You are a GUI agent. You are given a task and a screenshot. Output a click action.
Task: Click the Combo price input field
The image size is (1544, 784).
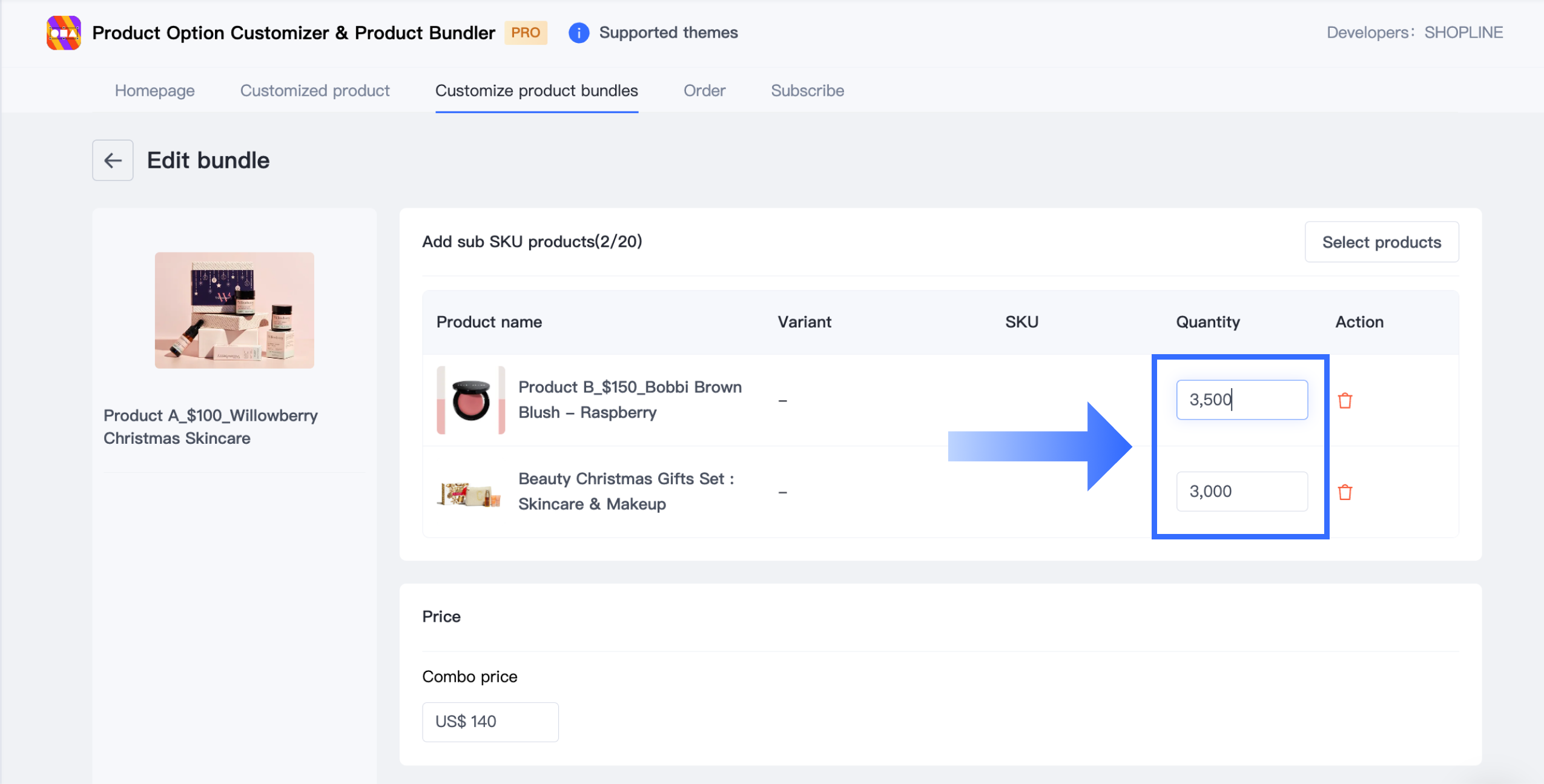point(490,722)
